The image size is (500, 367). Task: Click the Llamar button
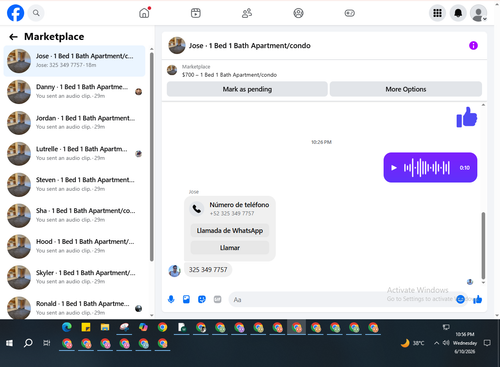[230, 248]
